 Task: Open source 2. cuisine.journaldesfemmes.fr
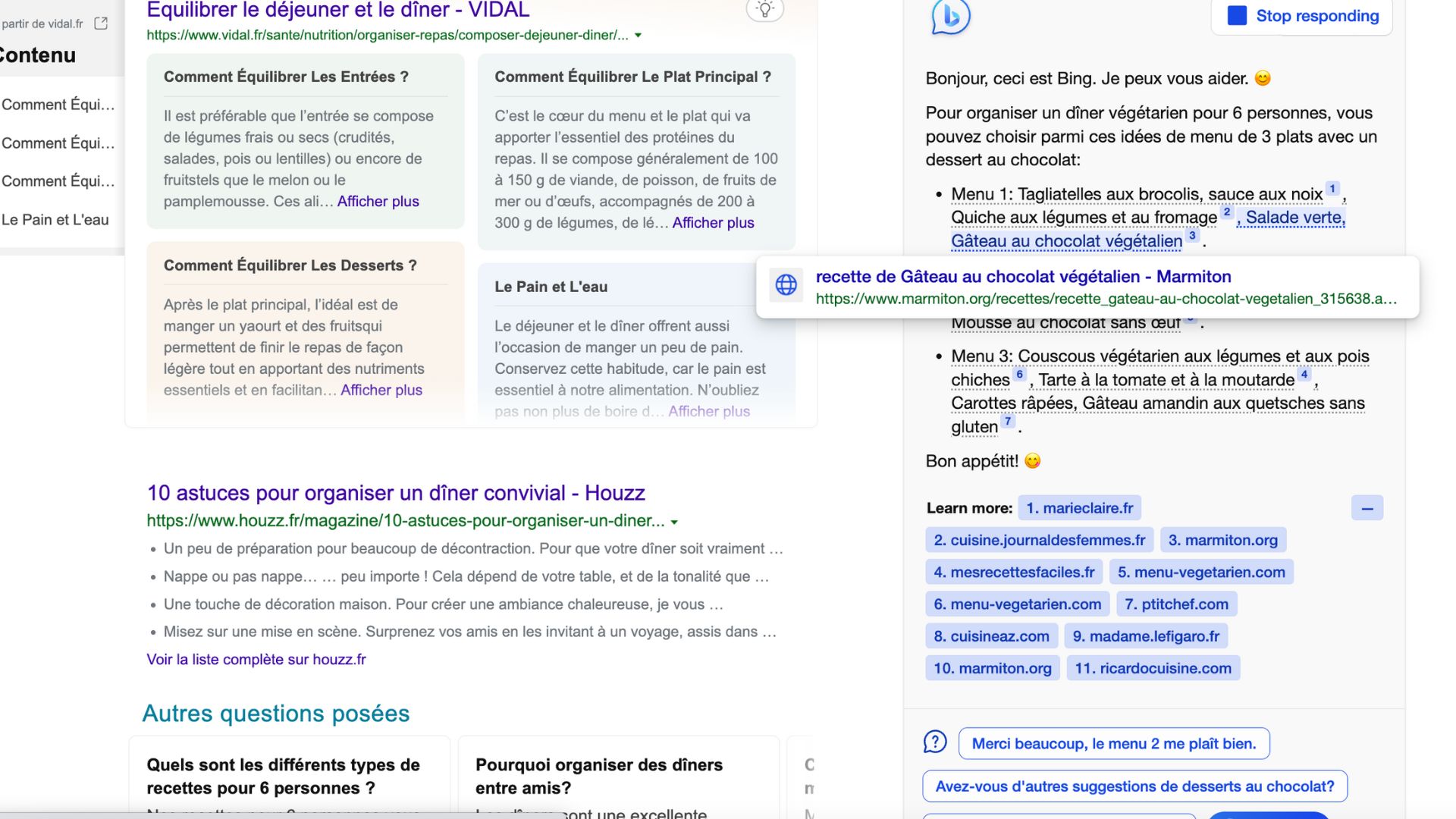click(x=1040, y=540)
